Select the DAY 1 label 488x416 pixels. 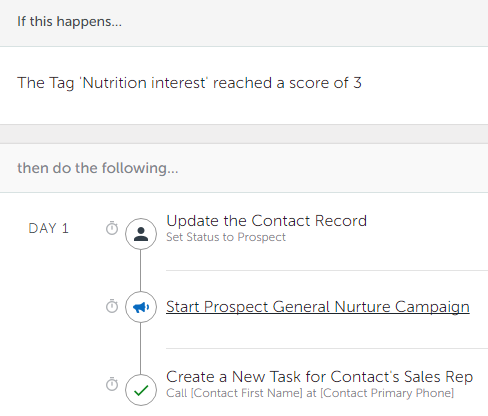[48, 228]
